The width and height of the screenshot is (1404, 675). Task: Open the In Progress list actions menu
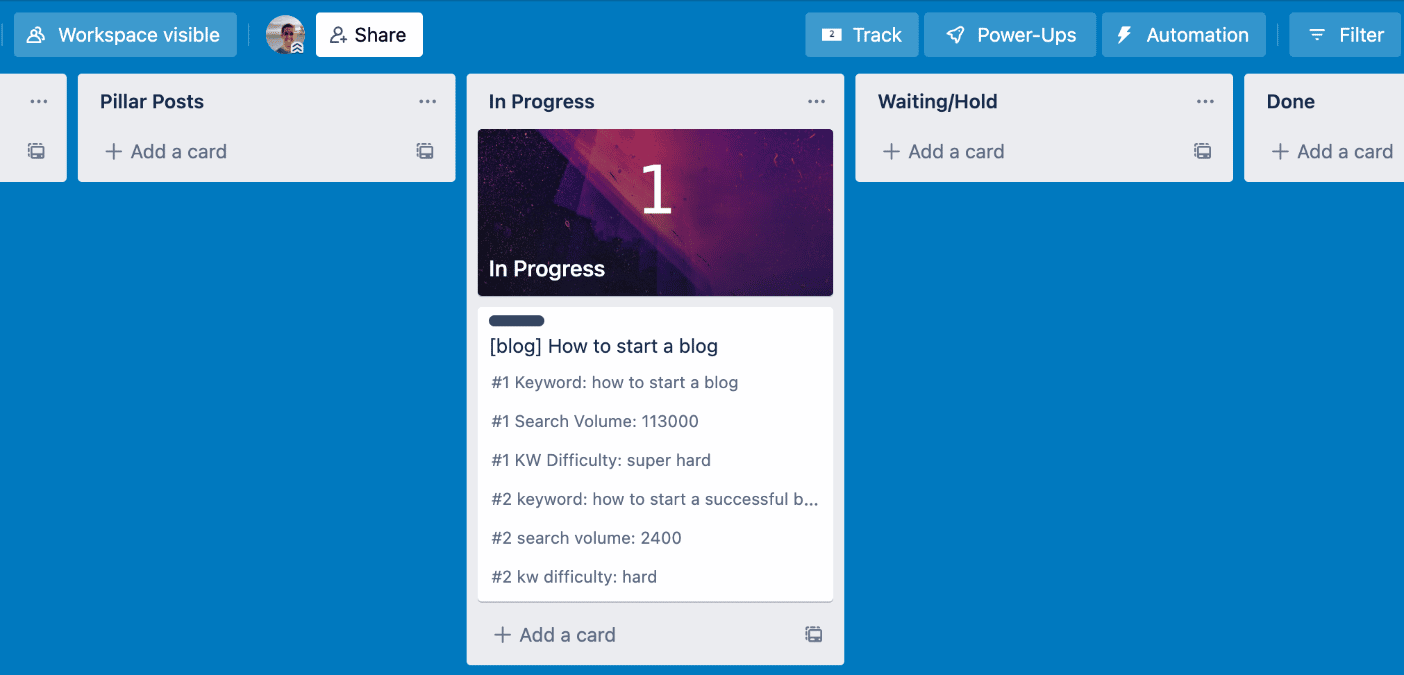pyautogui.click(x=817, y=101)
